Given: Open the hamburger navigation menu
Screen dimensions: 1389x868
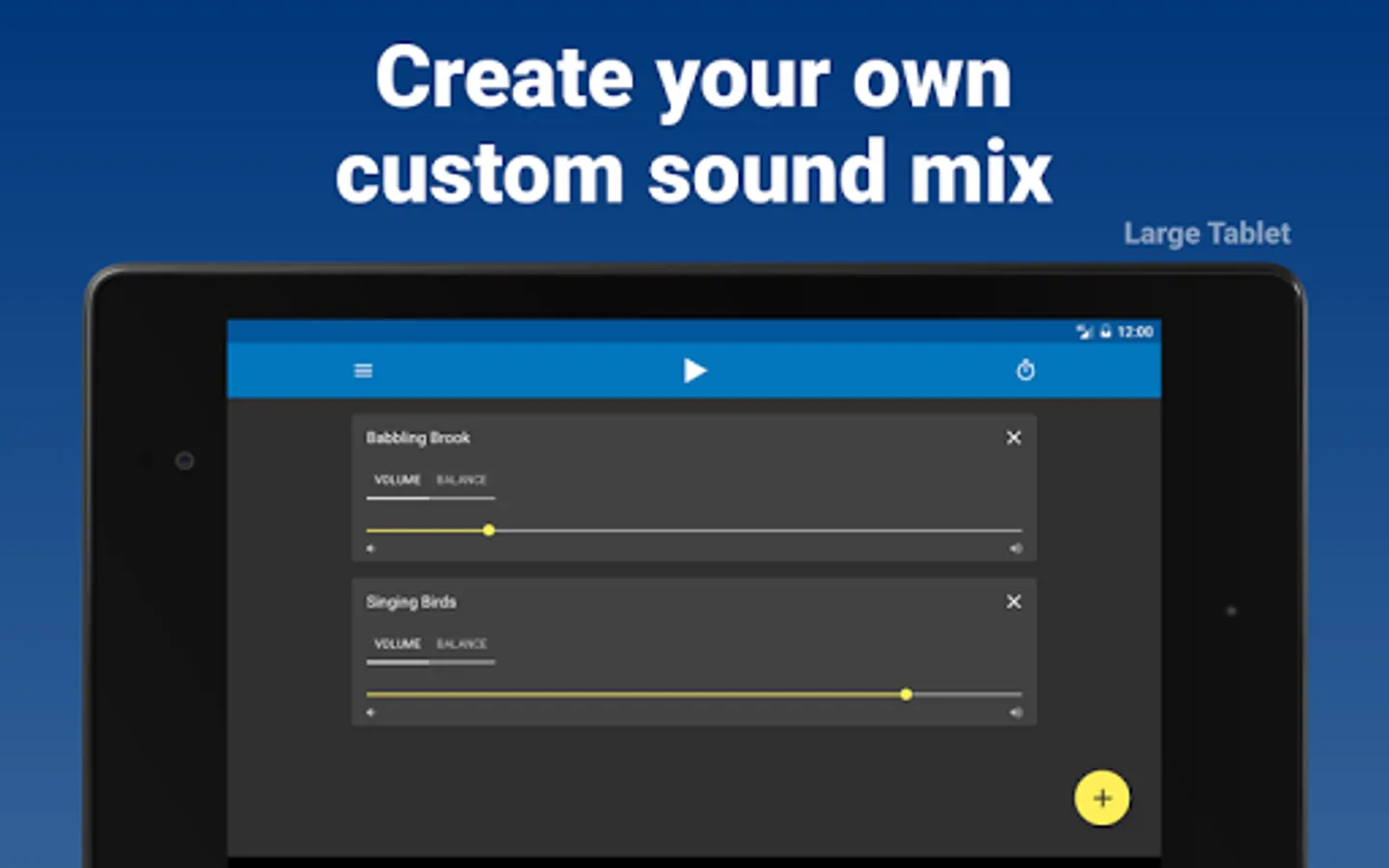Looking at the screenshot, I should [364, 370].
